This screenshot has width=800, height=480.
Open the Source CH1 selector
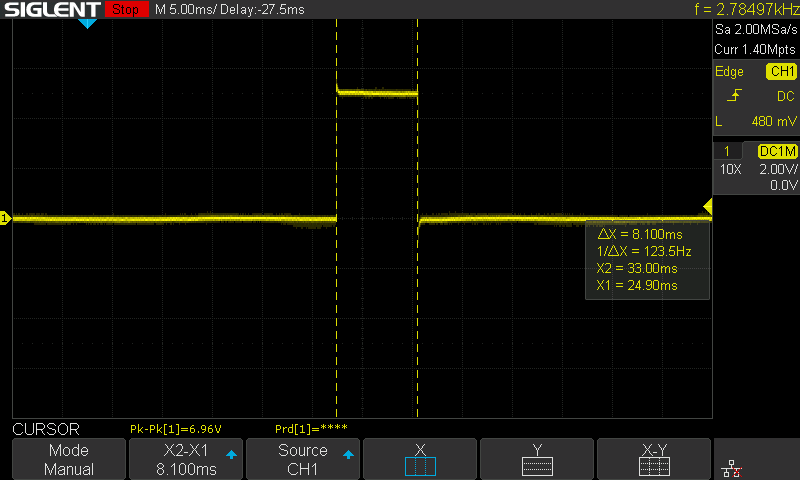[x=303, y=459]
